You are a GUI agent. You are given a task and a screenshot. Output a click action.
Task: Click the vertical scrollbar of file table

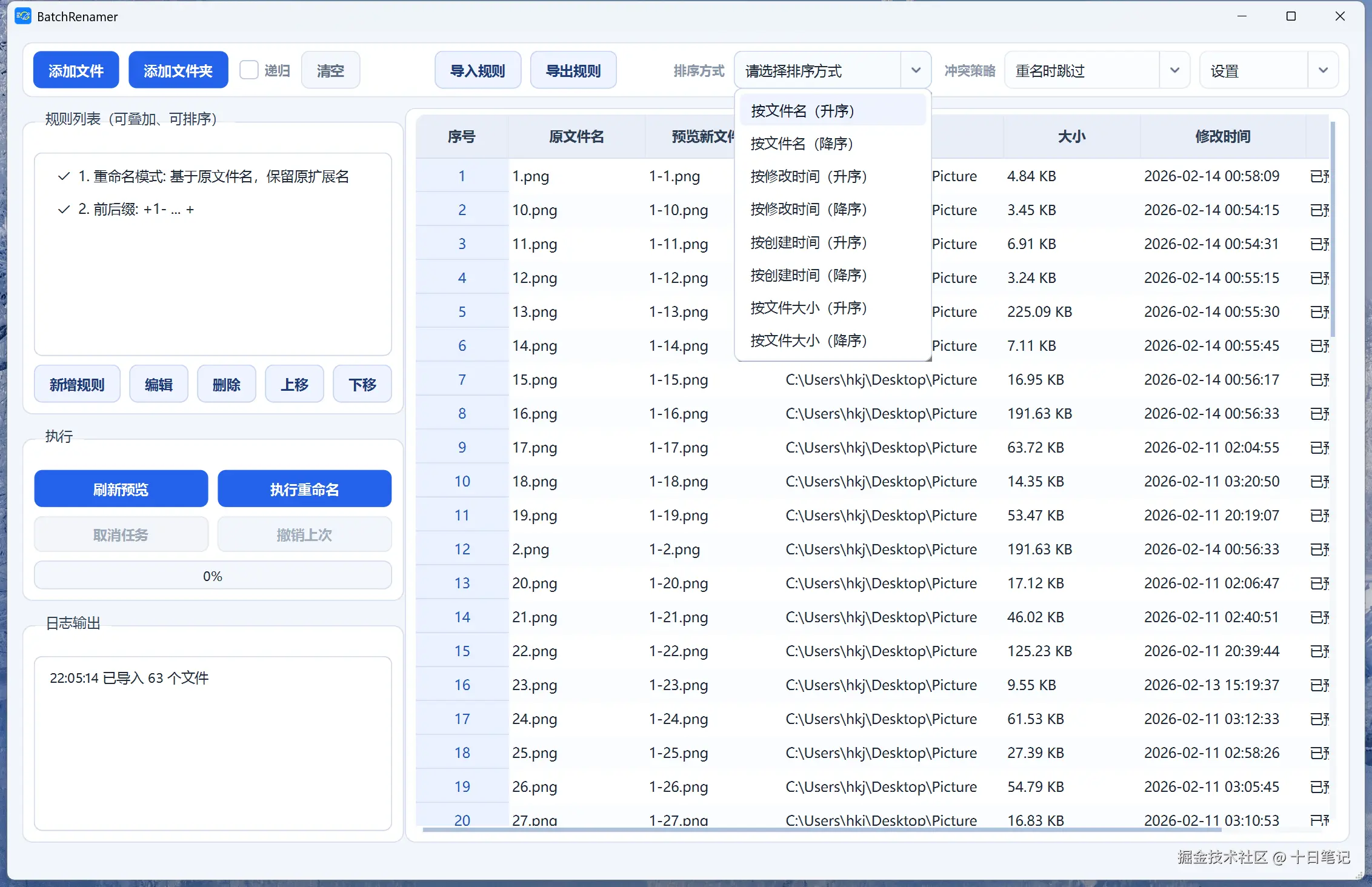tap(1333, 230)
